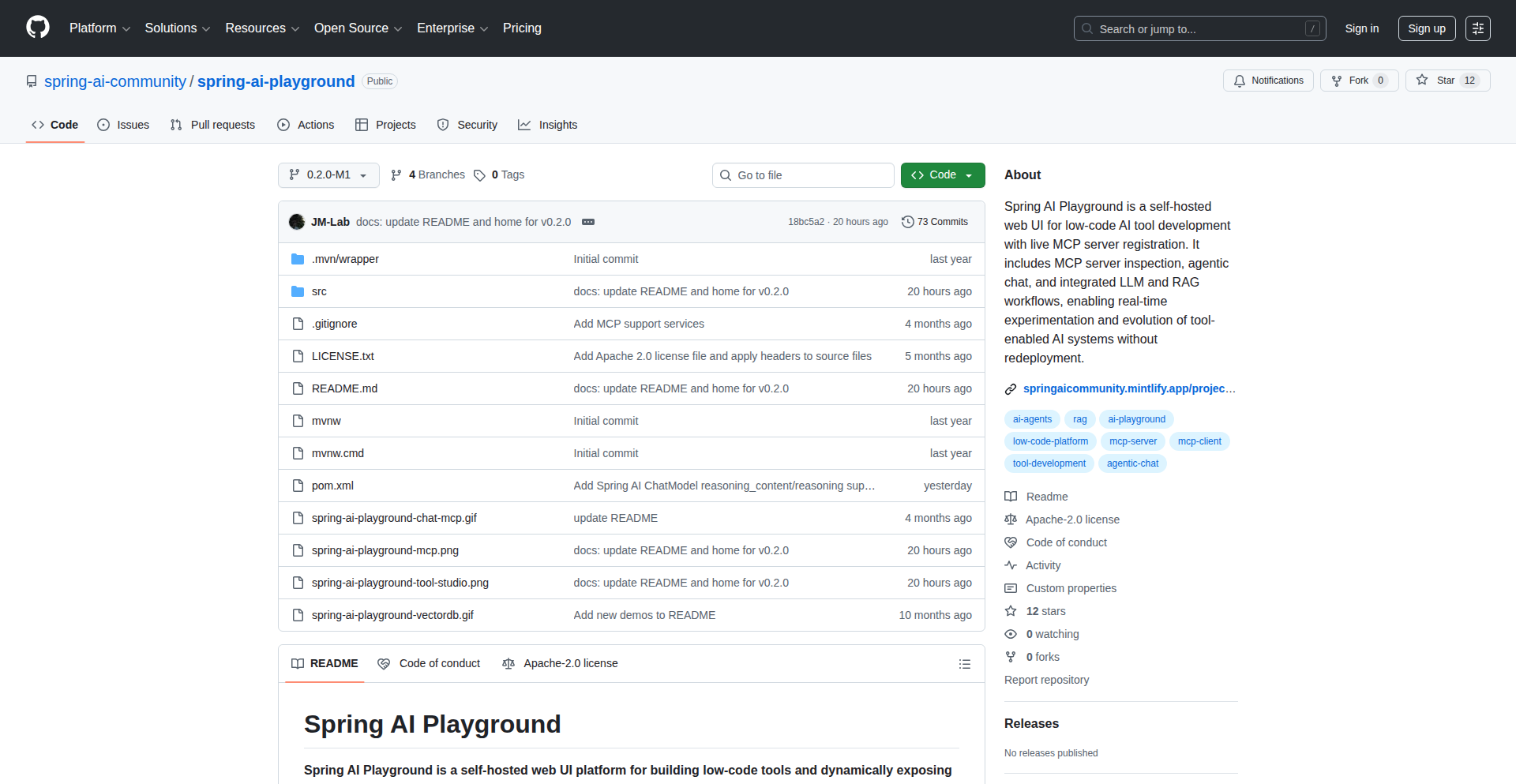The width and height of the screenshot is (1516, 784).
Task: Click the Go to file search field
Action: click(x=803, y=175)
